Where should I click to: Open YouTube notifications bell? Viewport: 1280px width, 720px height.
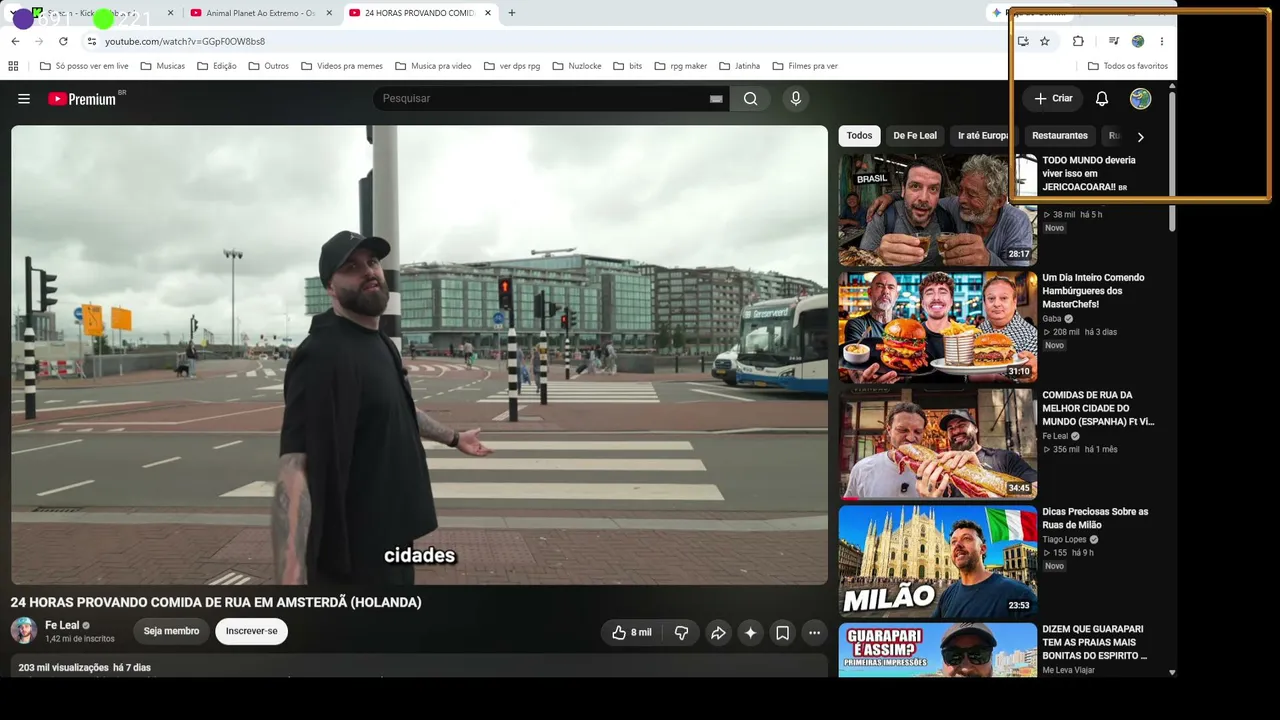[x=1102, y=99]
